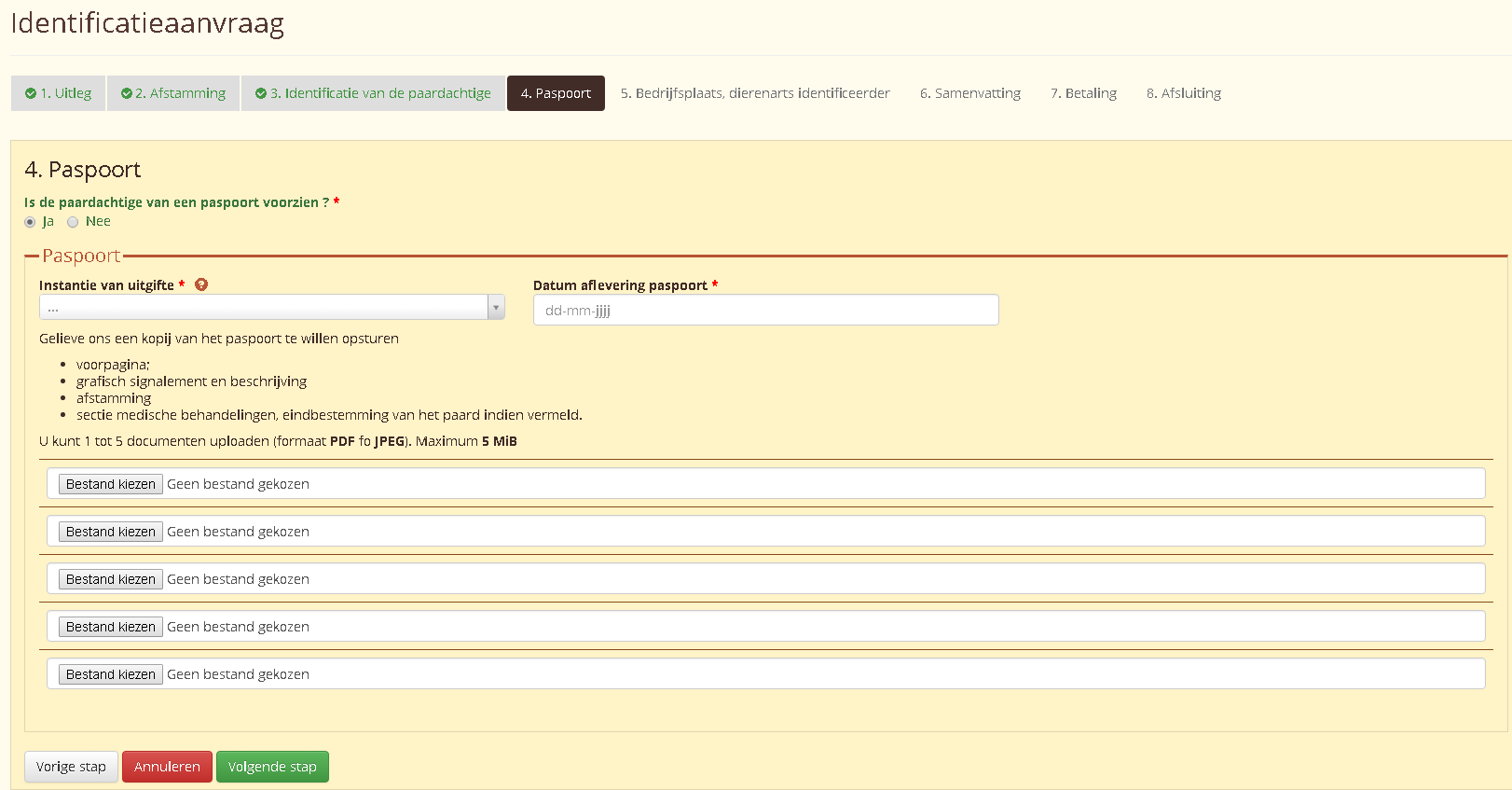
Task: Click the fifth Bestand kiezen button
Action: [111, 674]
